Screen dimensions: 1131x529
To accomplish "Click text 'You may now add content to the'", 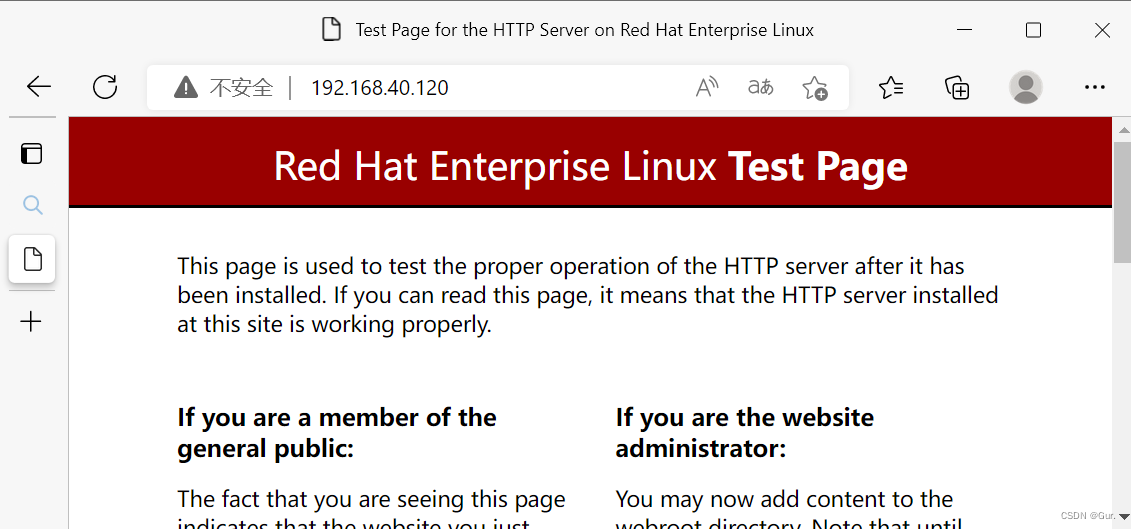I will (x=784, y=499).
